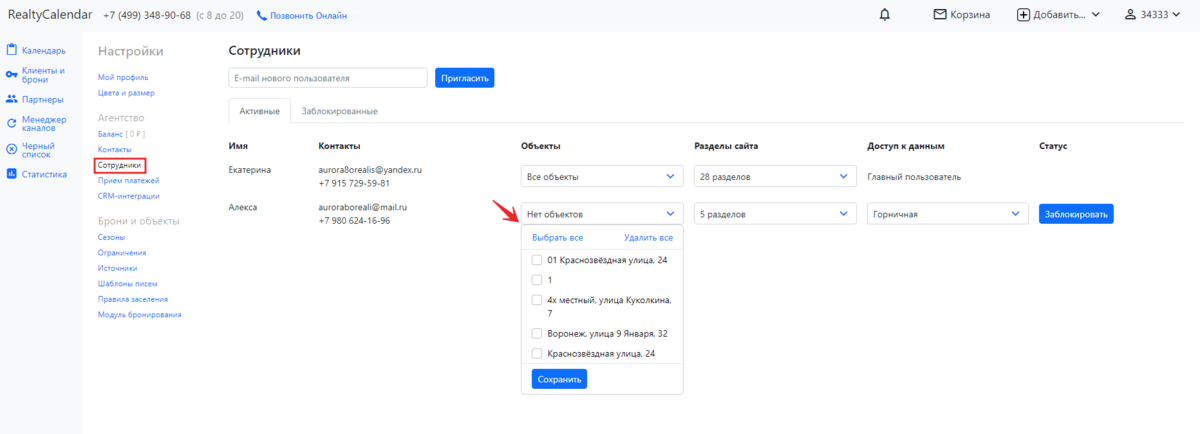1200x434 pixels.
Task: Click the Выбрать все link
Action: 557,238
